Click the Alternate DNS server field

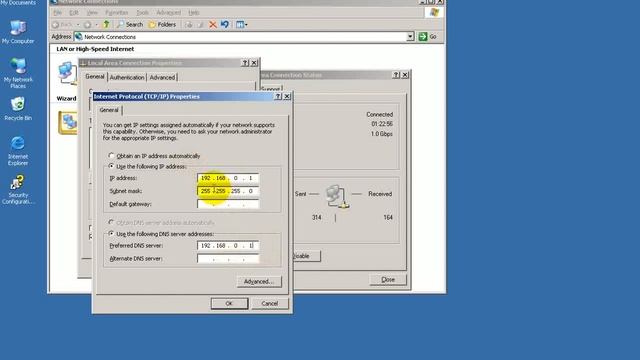click(x=228, y=259)
